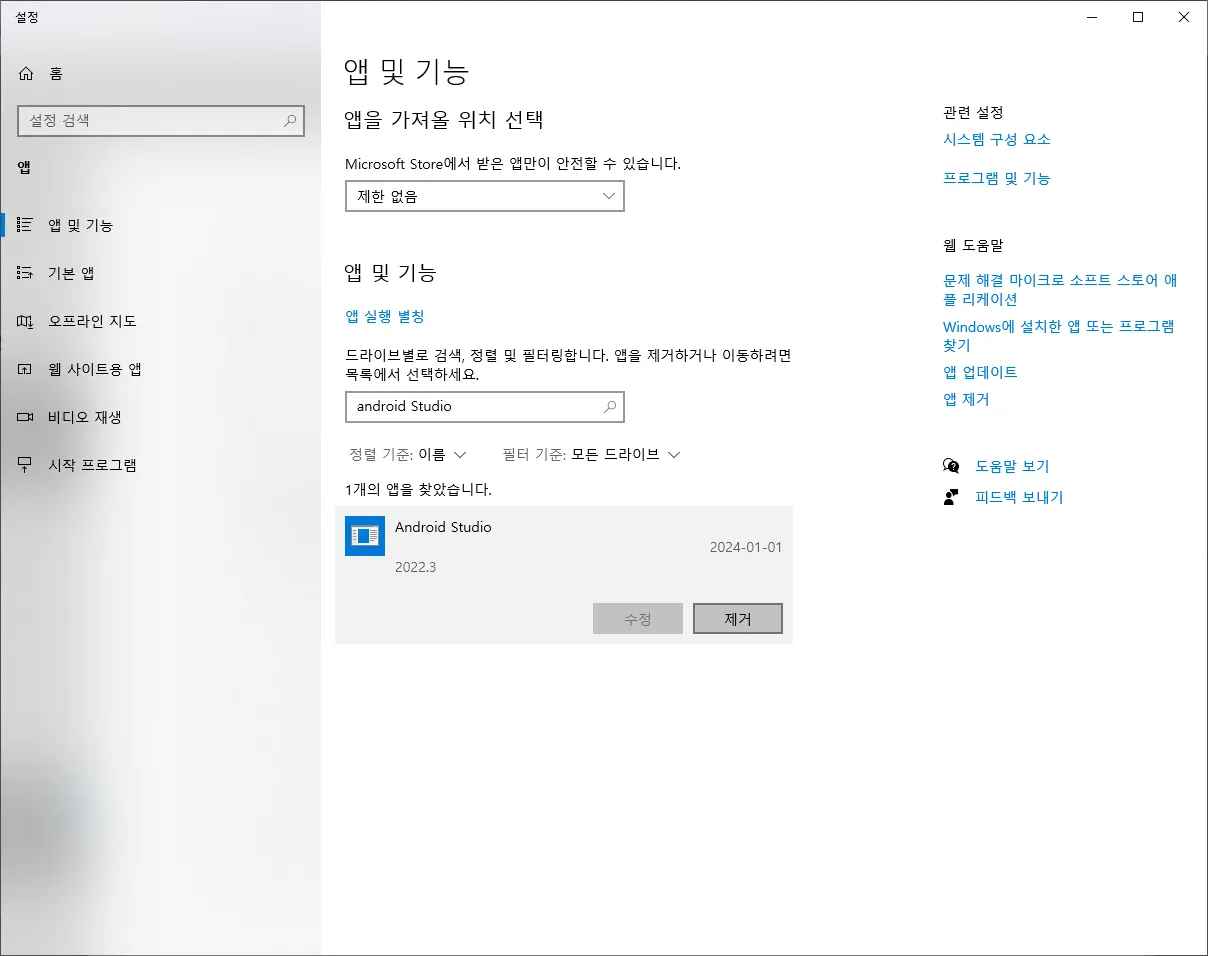Viewport: 1208px width, 956px height.
Task: Open the 앱 실행 별칭 link
Action: pos(385,316)
